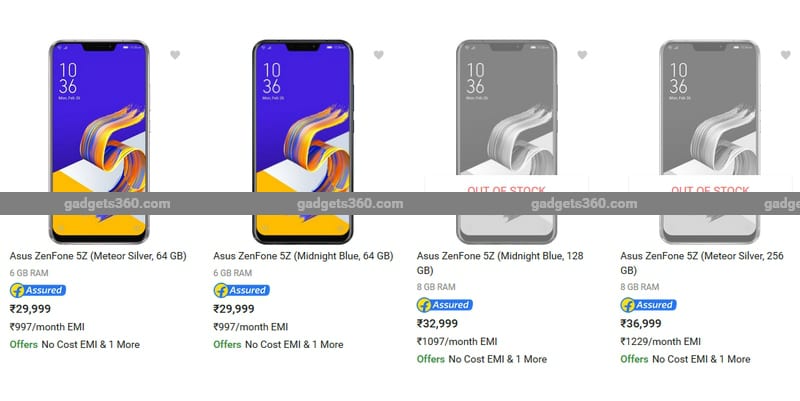Click Assured badge under Meteor Silver 64 GB
This screenshot has height=401, width=800.
click(38, 290)
